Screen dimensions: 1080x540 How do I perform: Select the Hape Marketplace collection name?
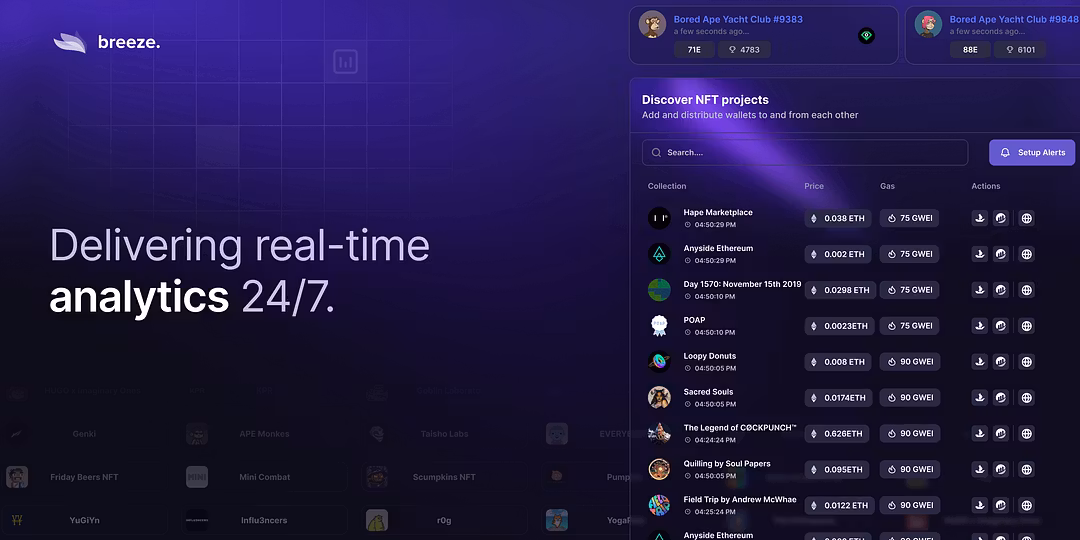tap(718, 213)
